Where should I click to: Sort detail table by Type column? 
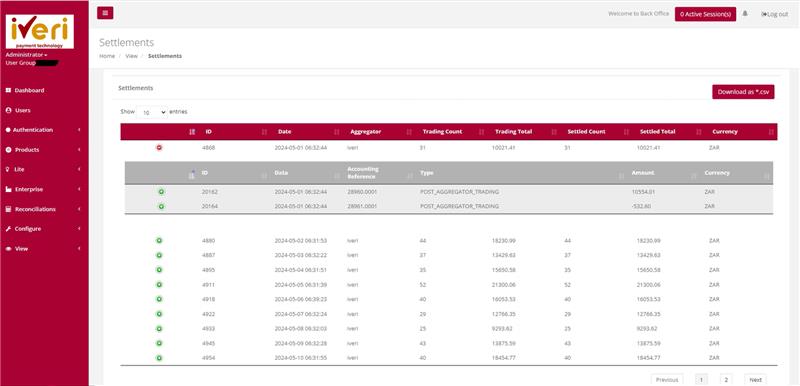click(521, 173)
